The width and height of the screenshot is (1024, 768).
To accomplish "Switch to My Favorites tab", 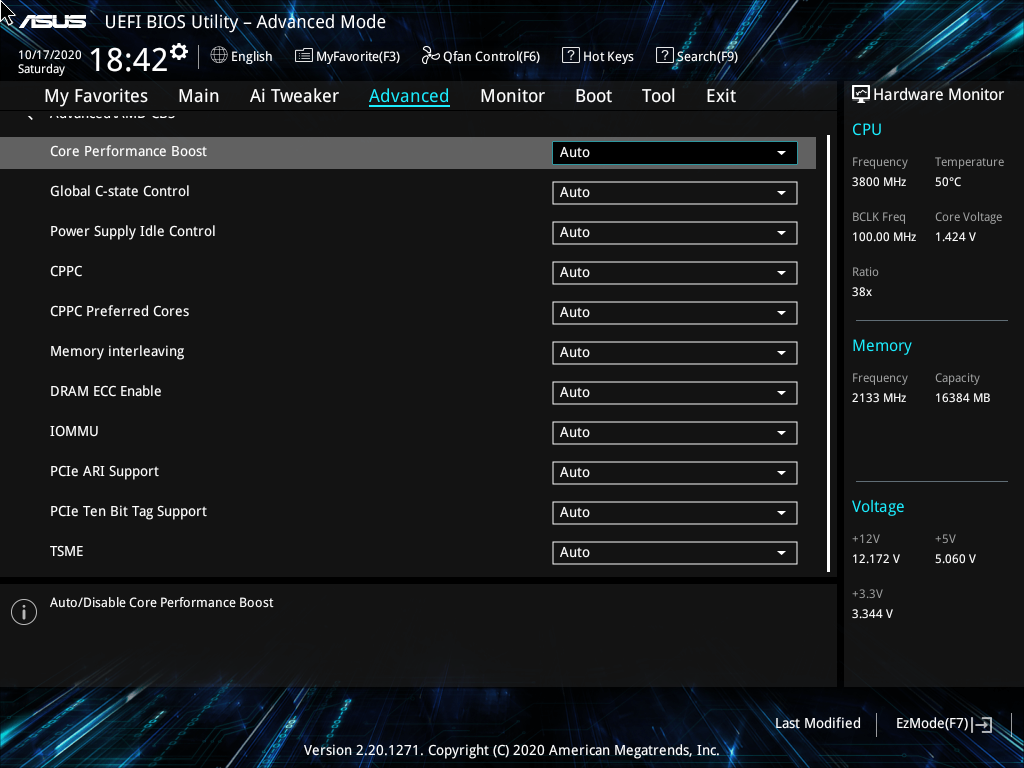I will [96, 96].
